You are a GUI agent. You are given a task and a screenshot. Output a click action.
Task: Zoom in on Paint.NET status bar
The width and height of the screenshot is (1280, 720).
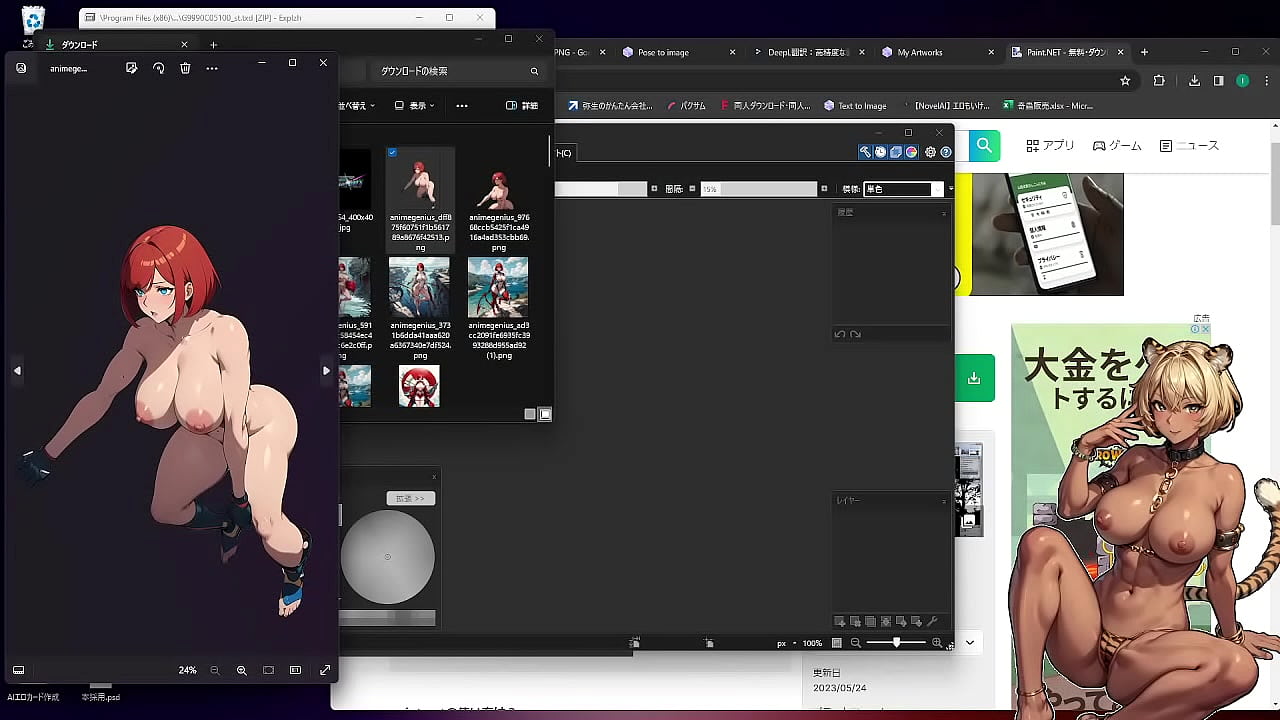[x=937, y=643]
